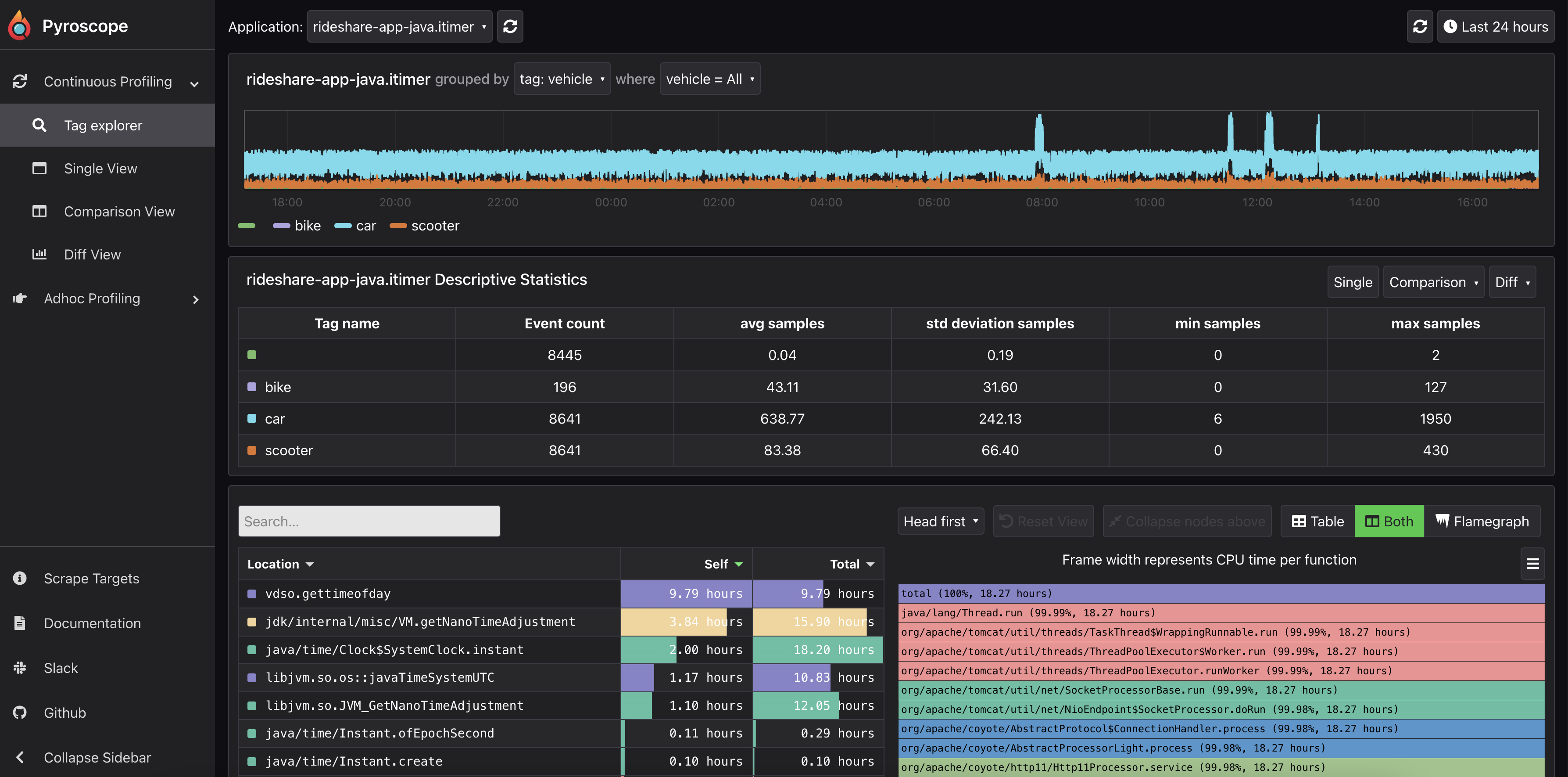Click the Pyroscope flame logo
The image size is (1568, 777).
(19, 24)
